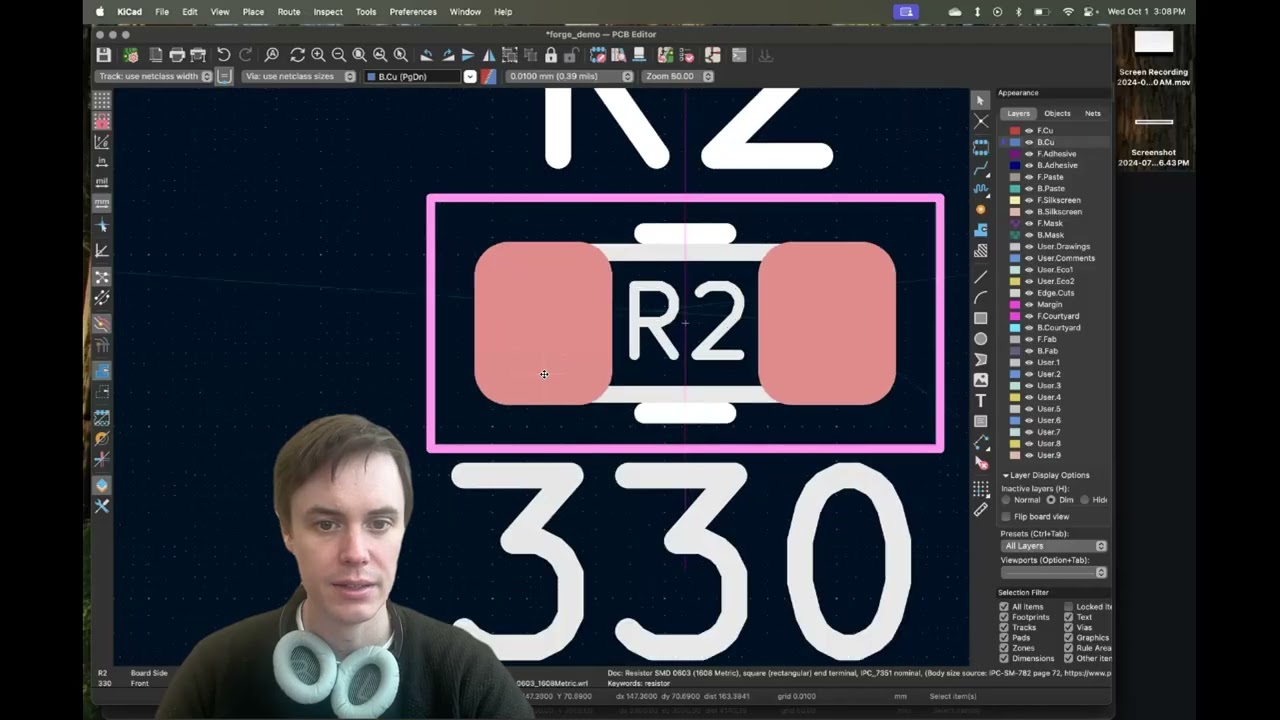The image size is (1280, 720).
Task: Select the Draw arc tool
Action: (981, 297)
